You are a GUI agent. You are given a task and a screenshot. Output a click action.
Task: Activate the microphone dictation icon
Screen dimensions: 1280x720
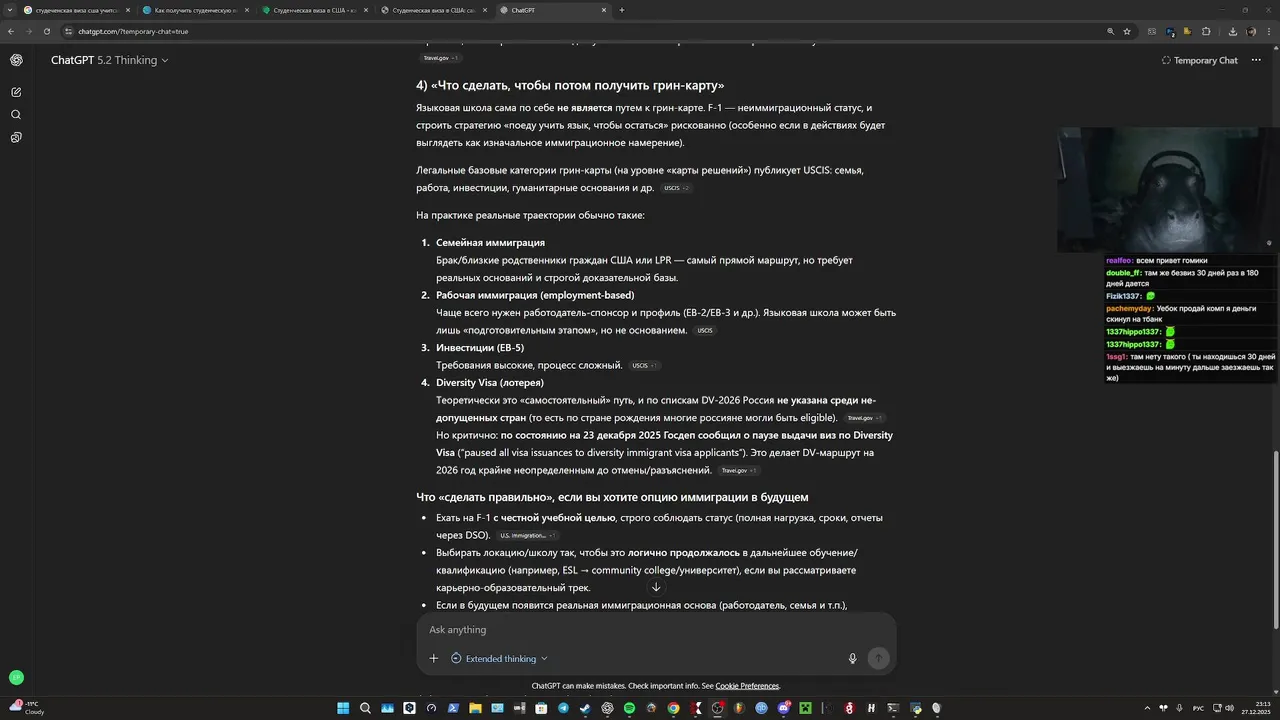pos(852,658)
